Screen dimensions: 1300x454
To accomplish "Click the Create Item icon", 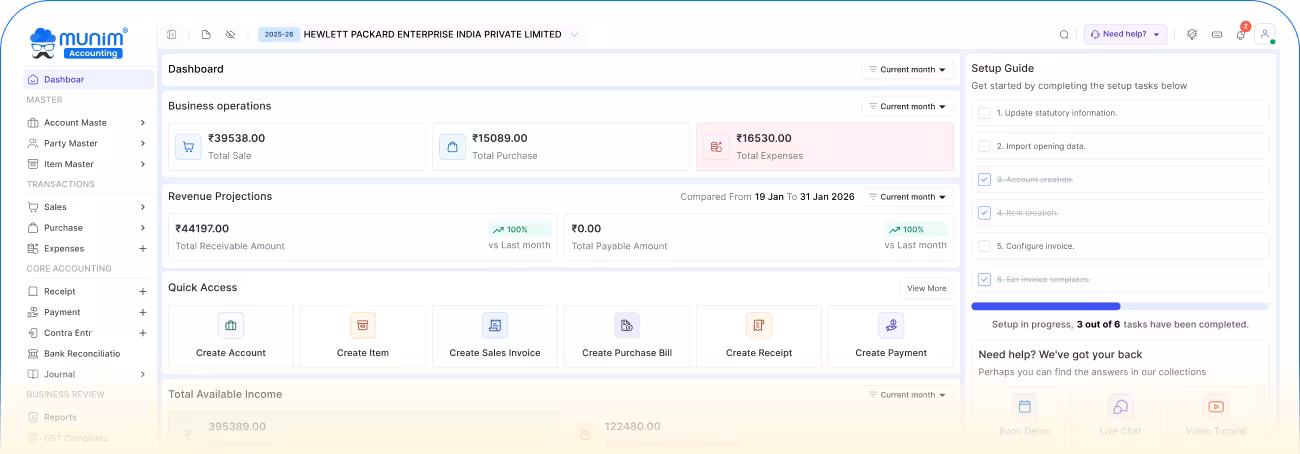I will coord(363,325).
